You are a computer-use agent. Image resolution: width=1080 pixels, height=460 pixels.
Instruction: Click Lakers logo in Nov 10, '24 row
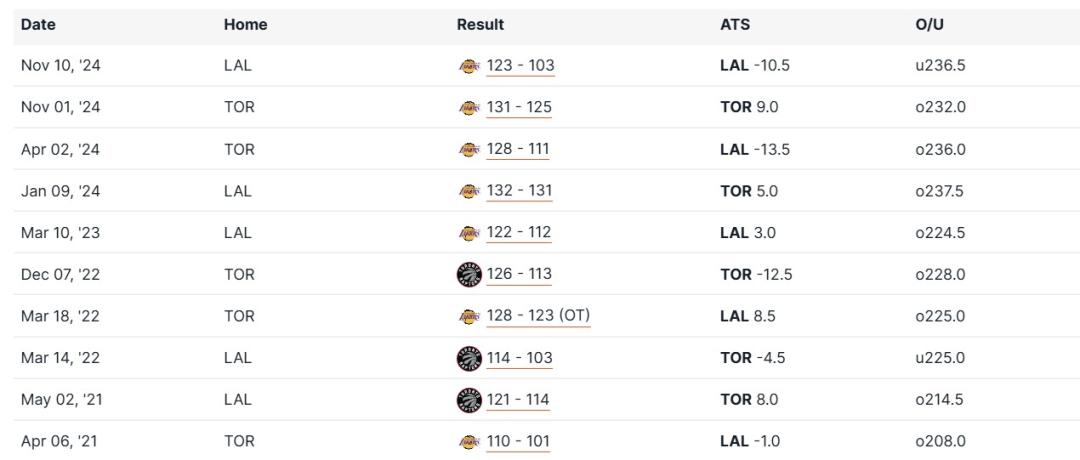468,66
